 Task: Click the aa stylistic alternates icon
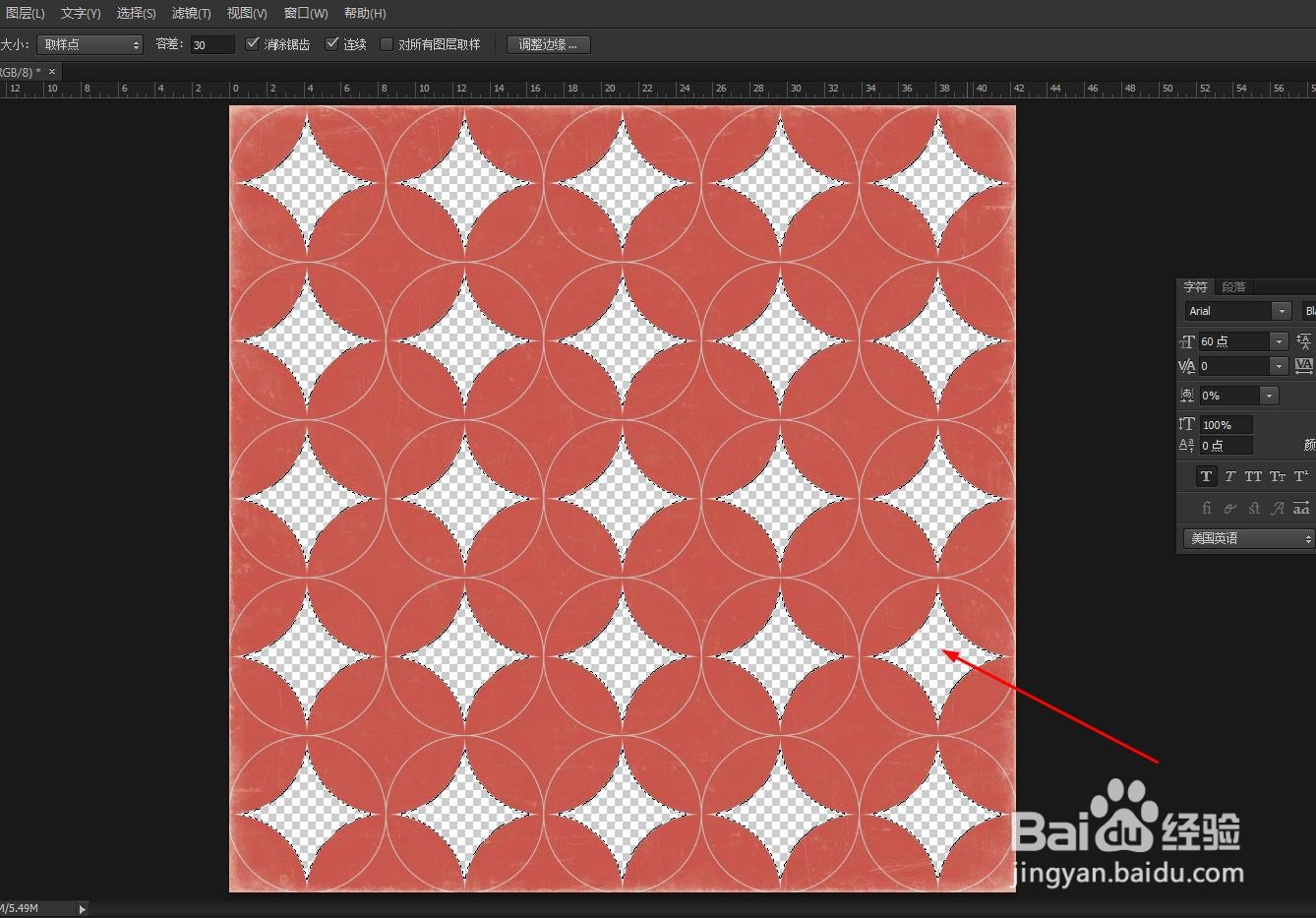point(1300,509)
